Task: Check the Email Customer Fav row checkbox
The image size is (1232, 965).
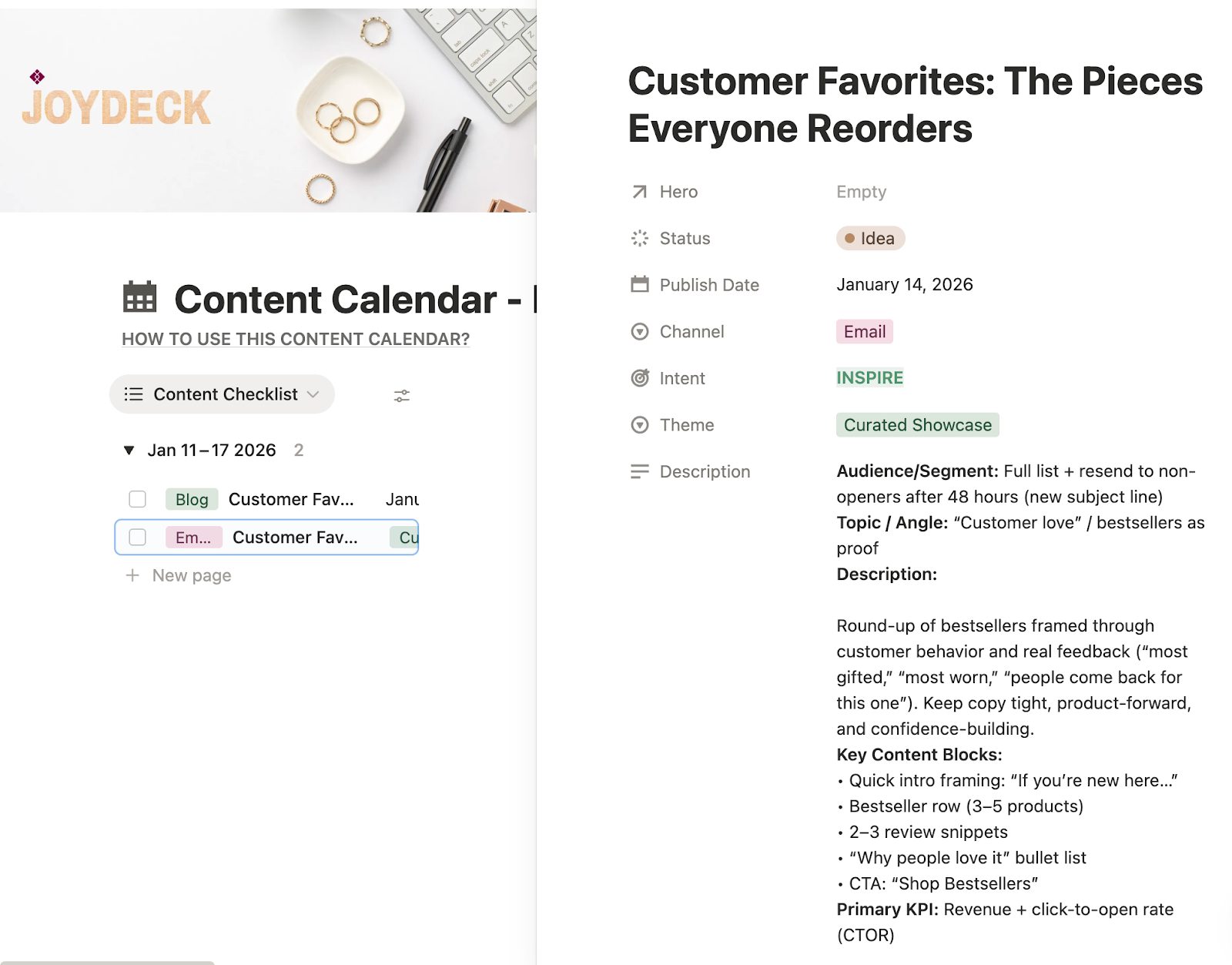Action: 138,537
